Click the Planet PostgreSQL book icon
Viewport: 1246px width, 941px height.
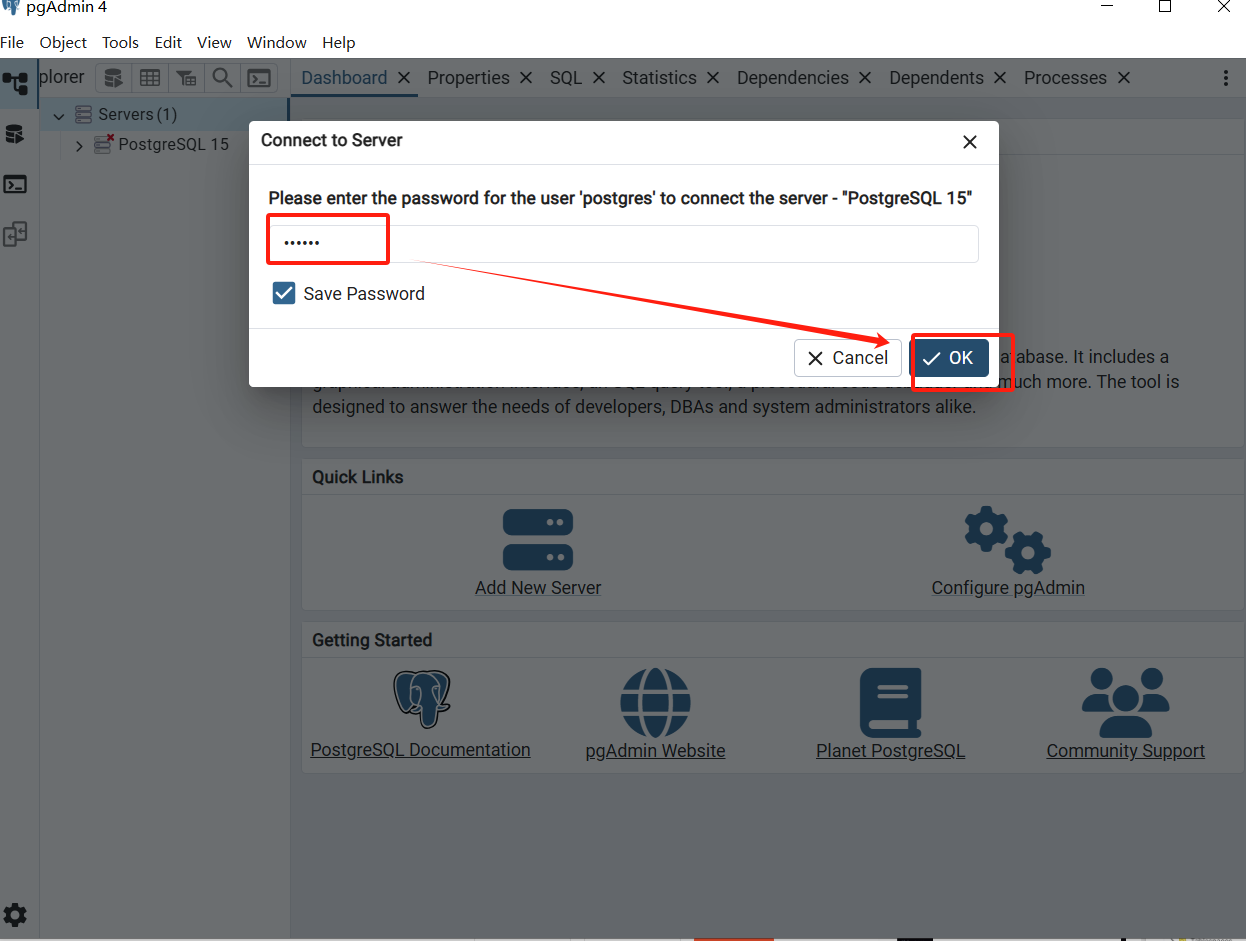[x=890, y=703]
